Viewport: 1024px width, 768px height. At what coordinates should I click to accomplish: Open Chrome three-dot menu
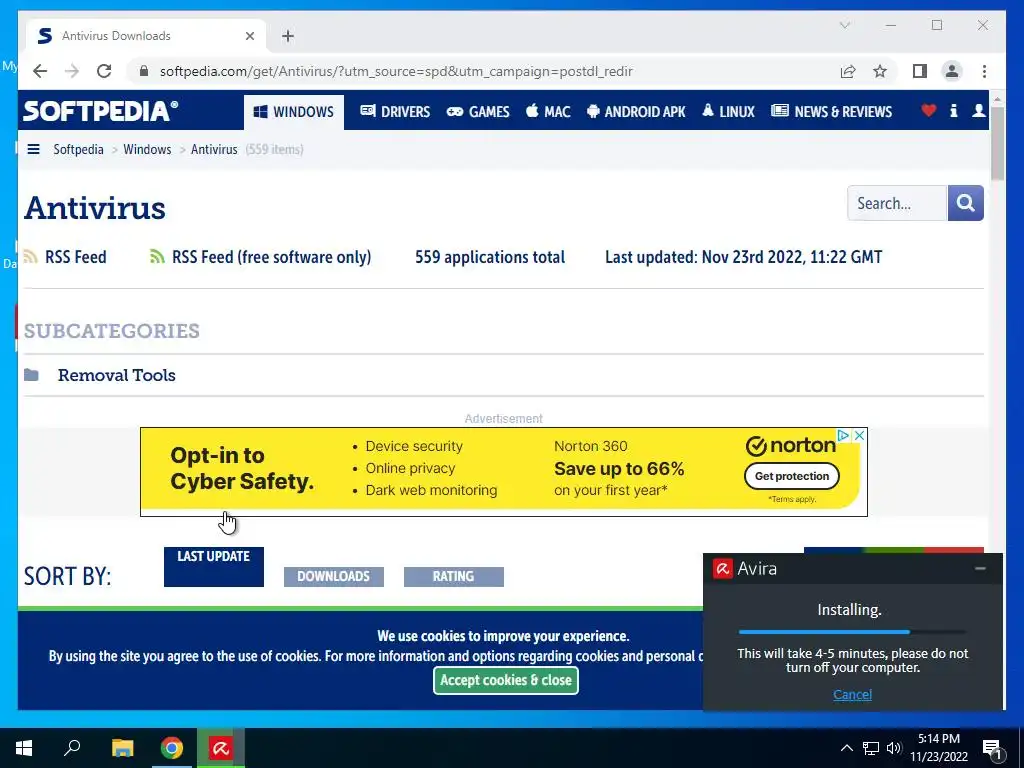click(x=984, y=71)
